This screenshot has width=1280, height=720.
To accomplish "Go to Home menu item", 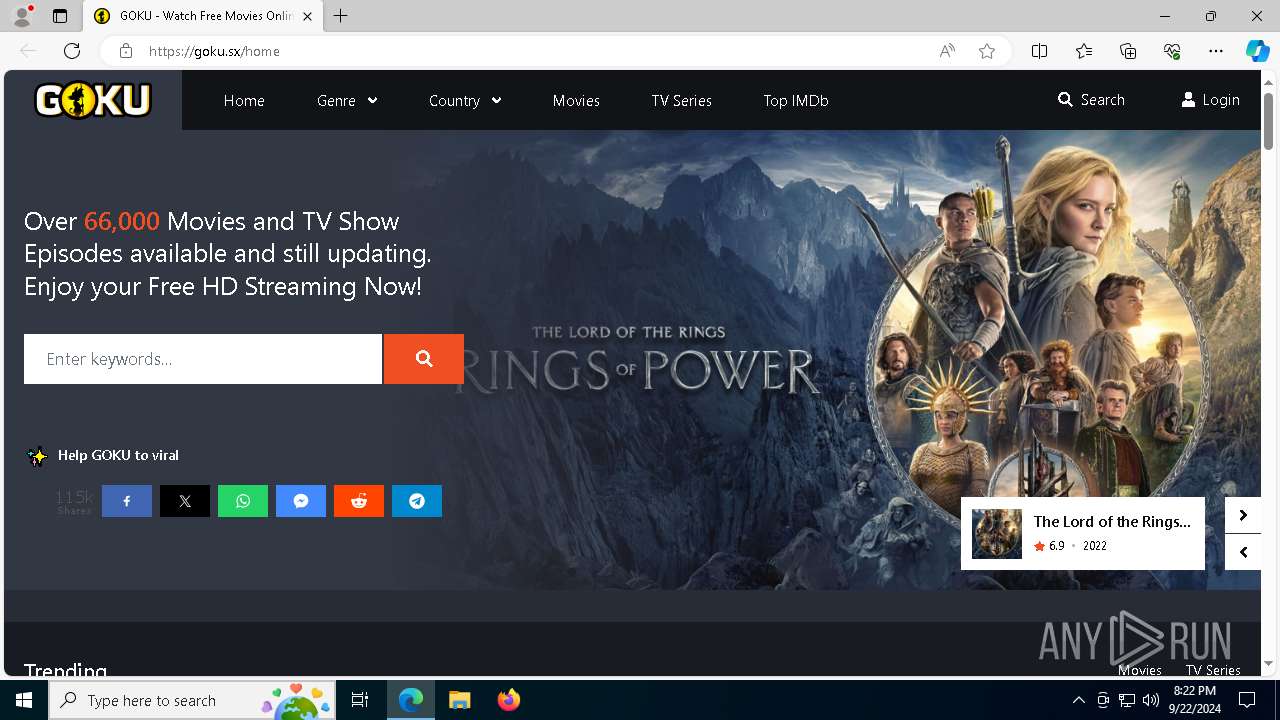I will coord(244,100).
